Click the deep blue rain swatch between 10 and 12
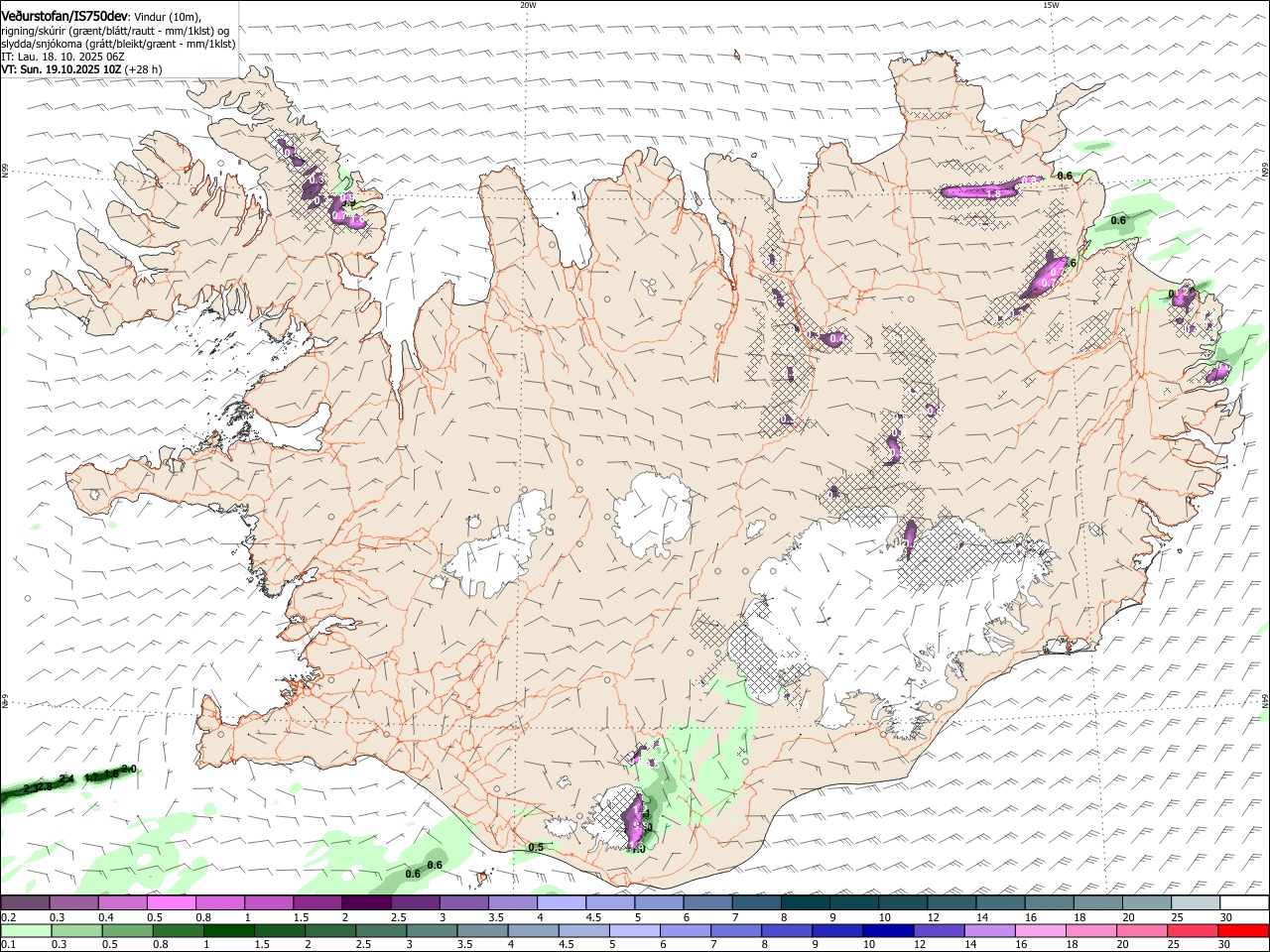This screenshot has height=952, width=1270. (886, 931)
